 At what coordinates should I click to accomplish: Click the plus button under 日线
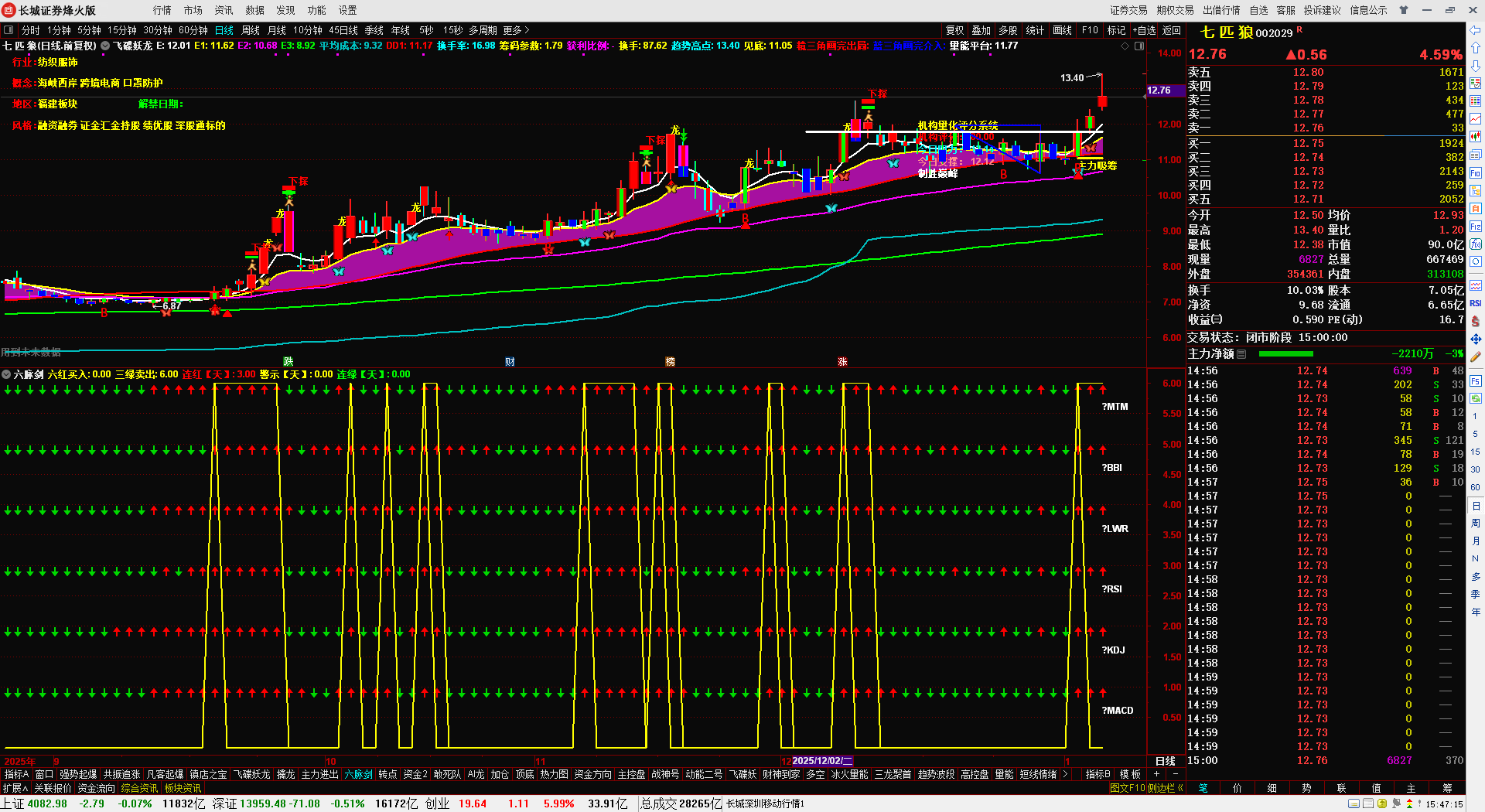click(x=1157, y=774)
